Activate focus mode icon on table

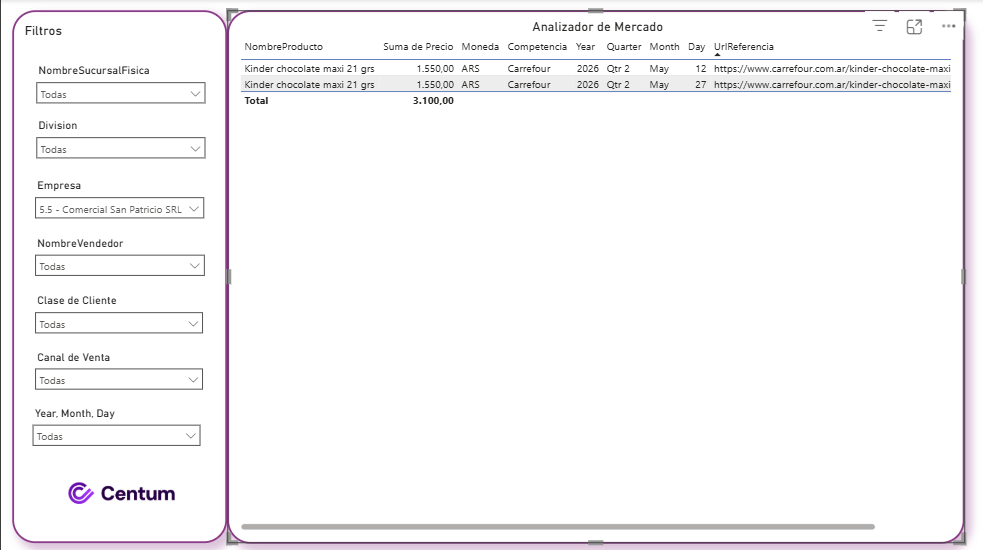coord(914,26)
